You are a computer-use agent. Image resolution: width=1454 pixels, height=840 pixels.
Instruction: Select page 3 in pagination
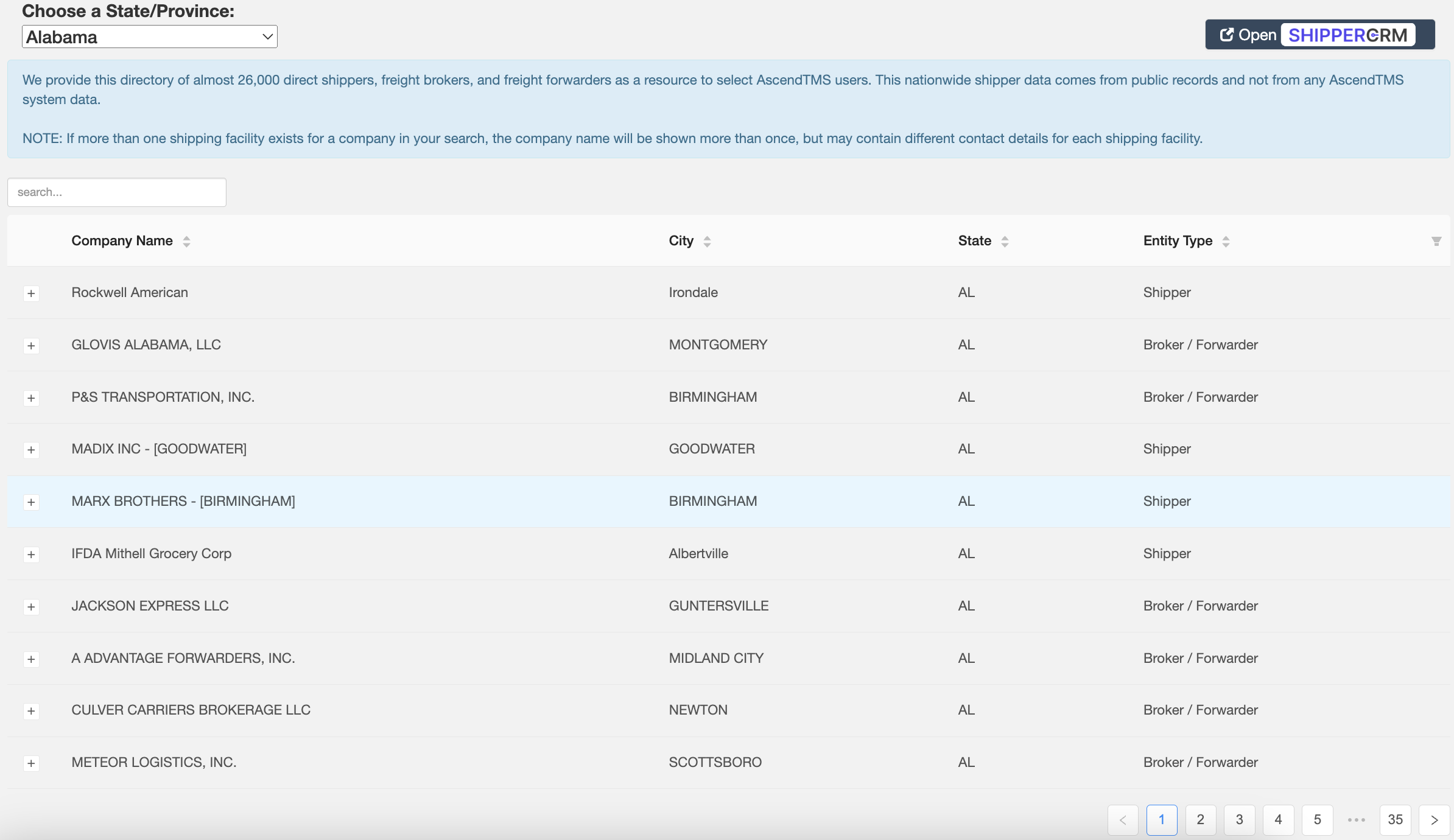(x=1240, y=820)
